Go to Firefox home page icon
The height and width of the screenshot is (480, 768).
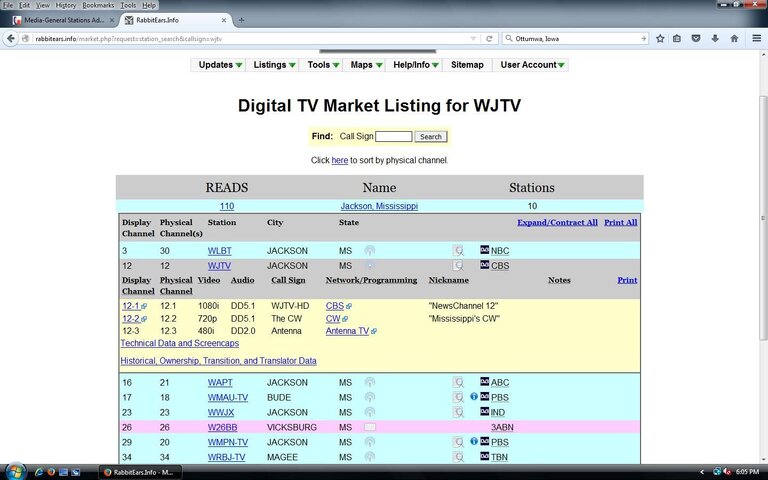734,38
